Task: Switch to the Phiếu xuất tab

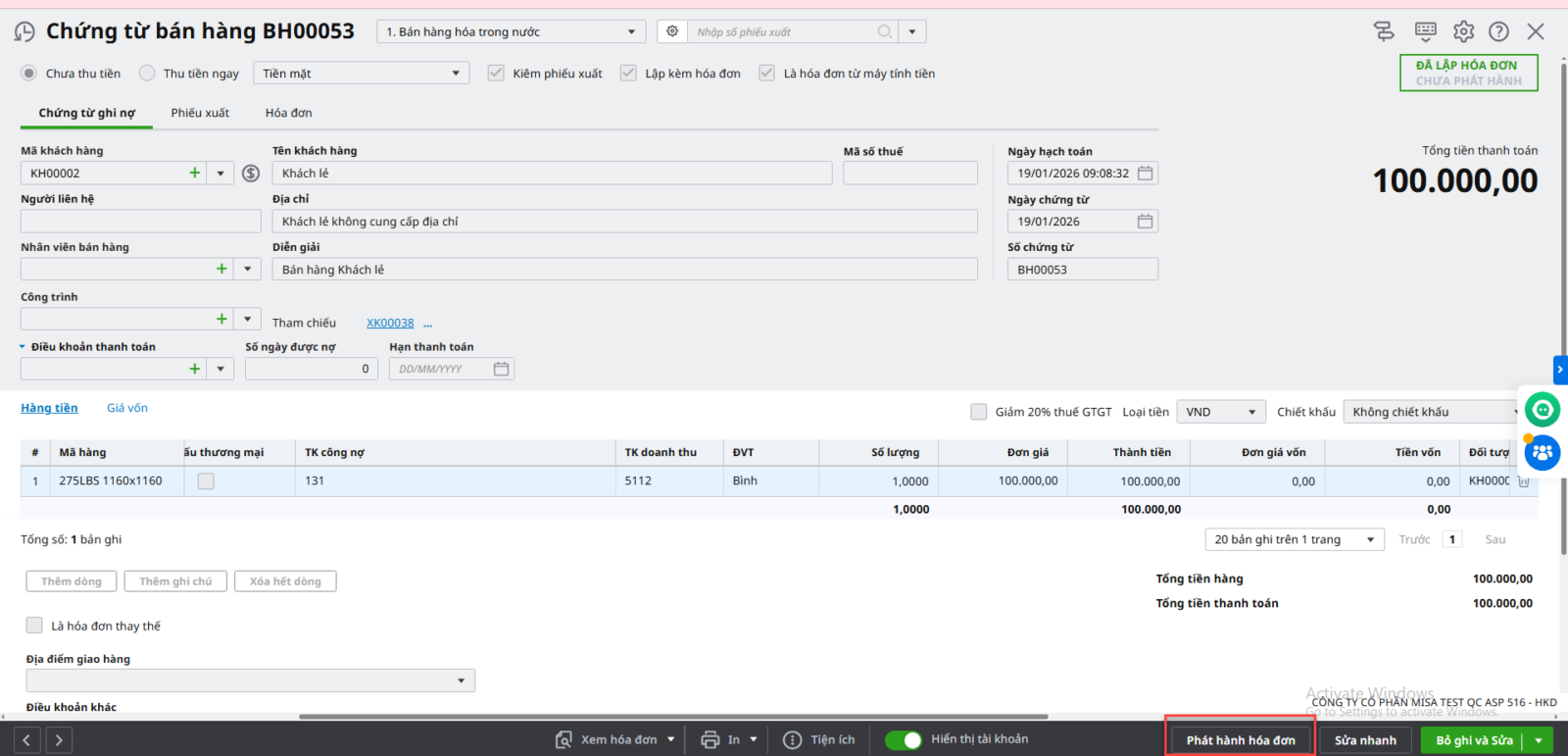Action: [x=200, y=113]
